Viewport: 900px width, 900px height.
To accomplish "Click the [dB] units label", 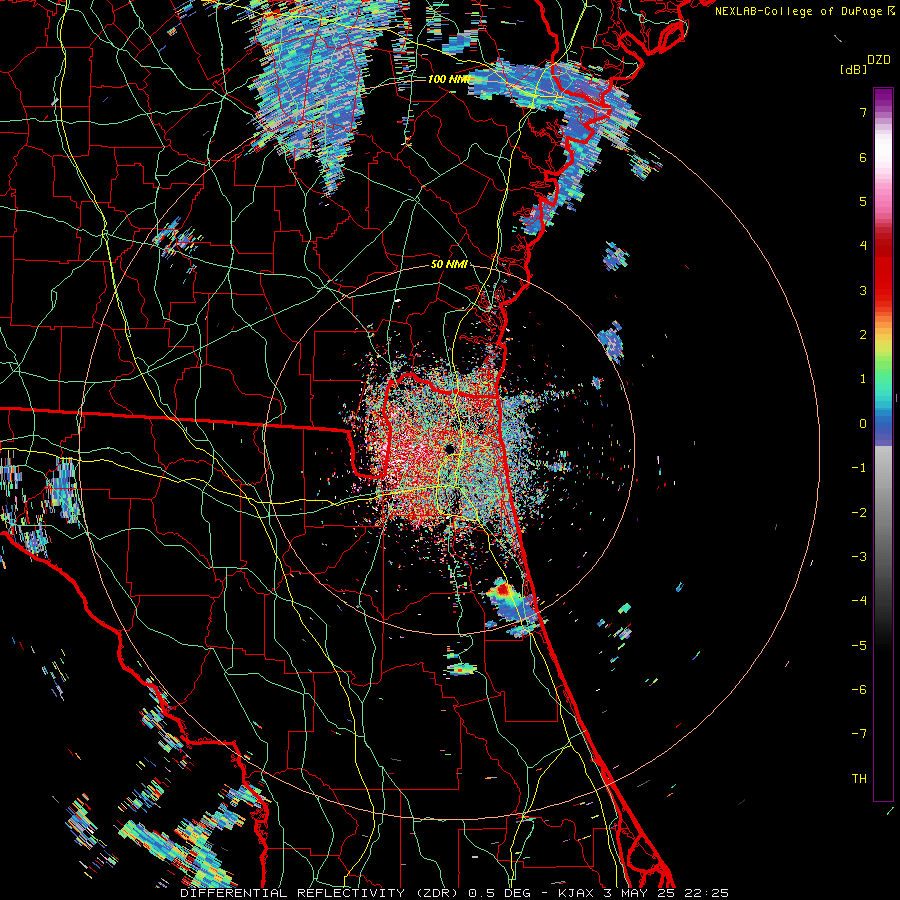I will pos(854,69).
